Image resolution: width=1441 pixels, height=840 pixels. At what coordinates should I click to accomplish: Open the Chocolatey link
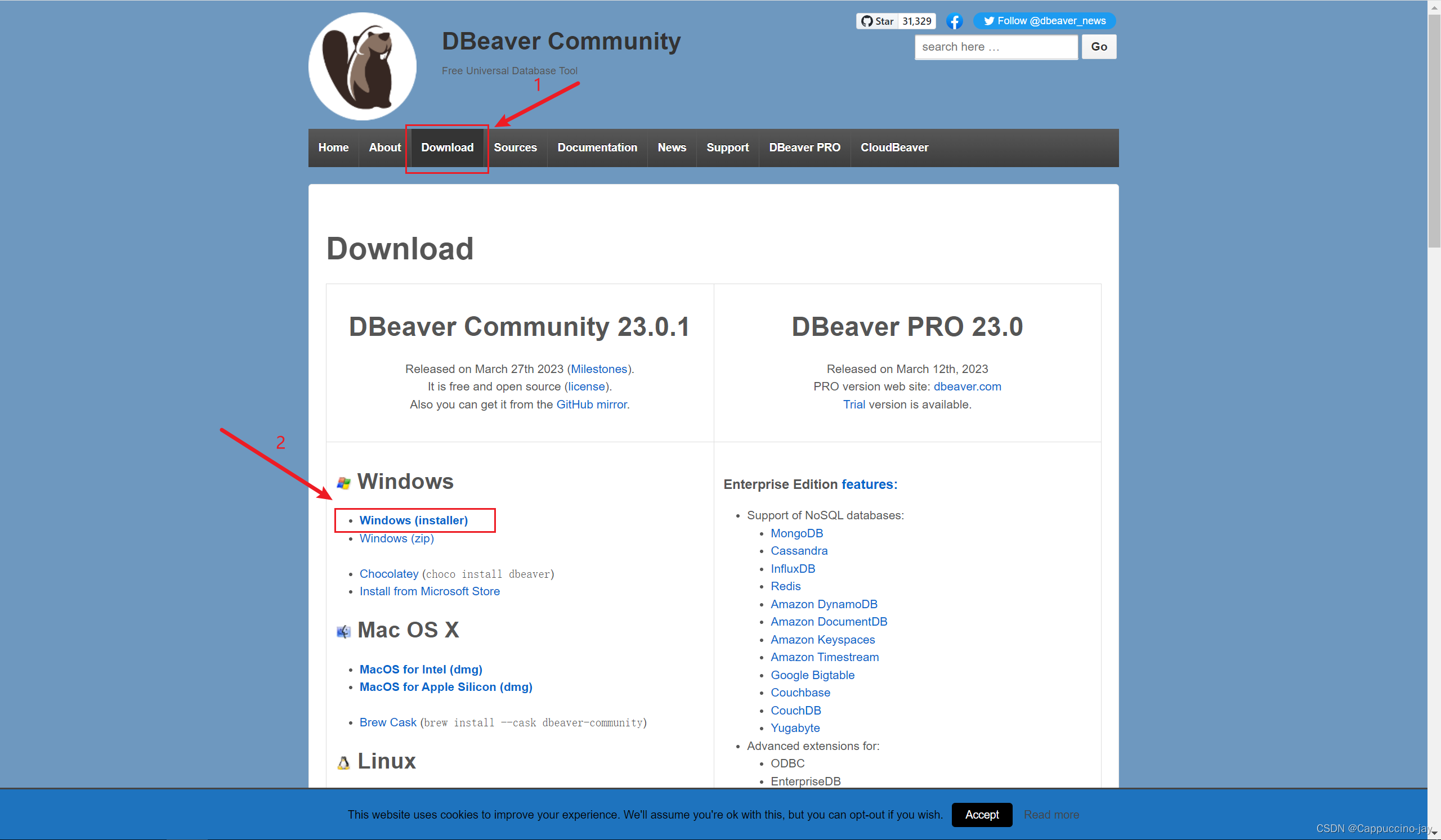tap(389, 574)
